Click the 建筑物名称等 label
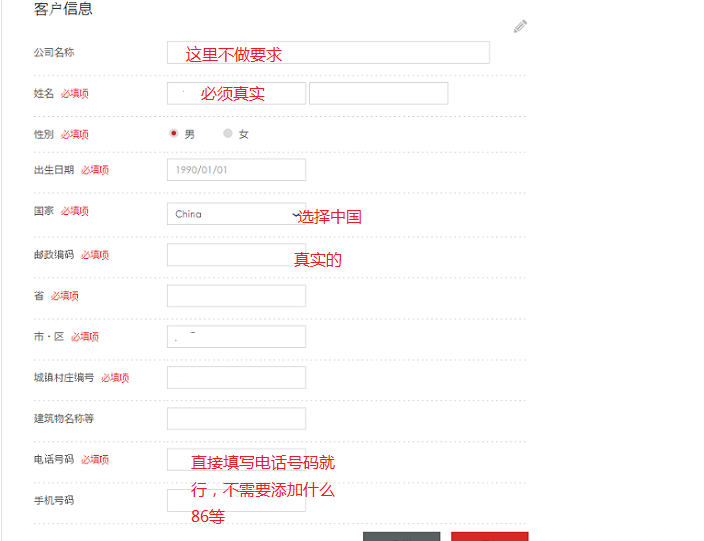Viewport: 704px width, 541px height. point(64,418)
